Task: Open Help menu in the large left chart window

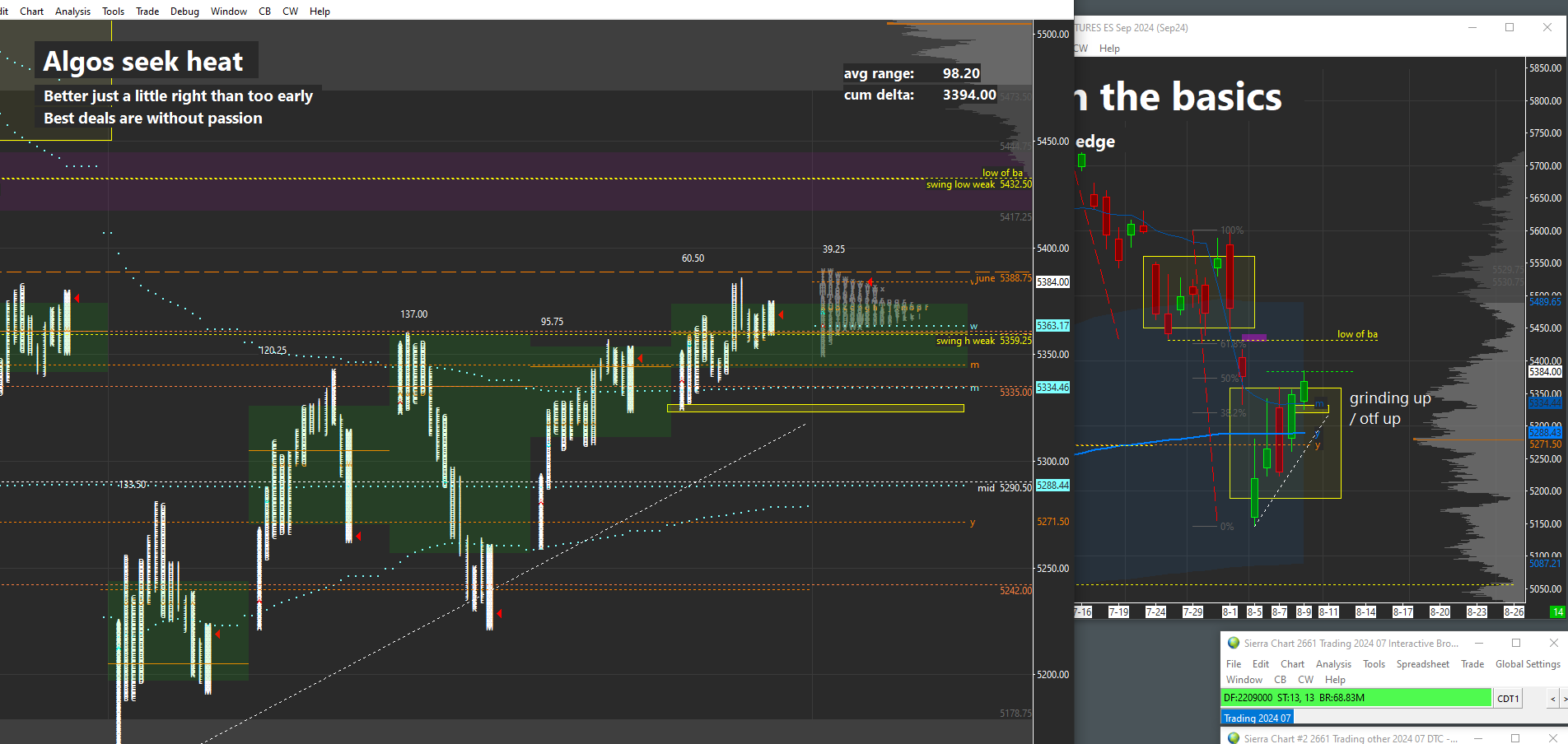Action: [320, 11]
